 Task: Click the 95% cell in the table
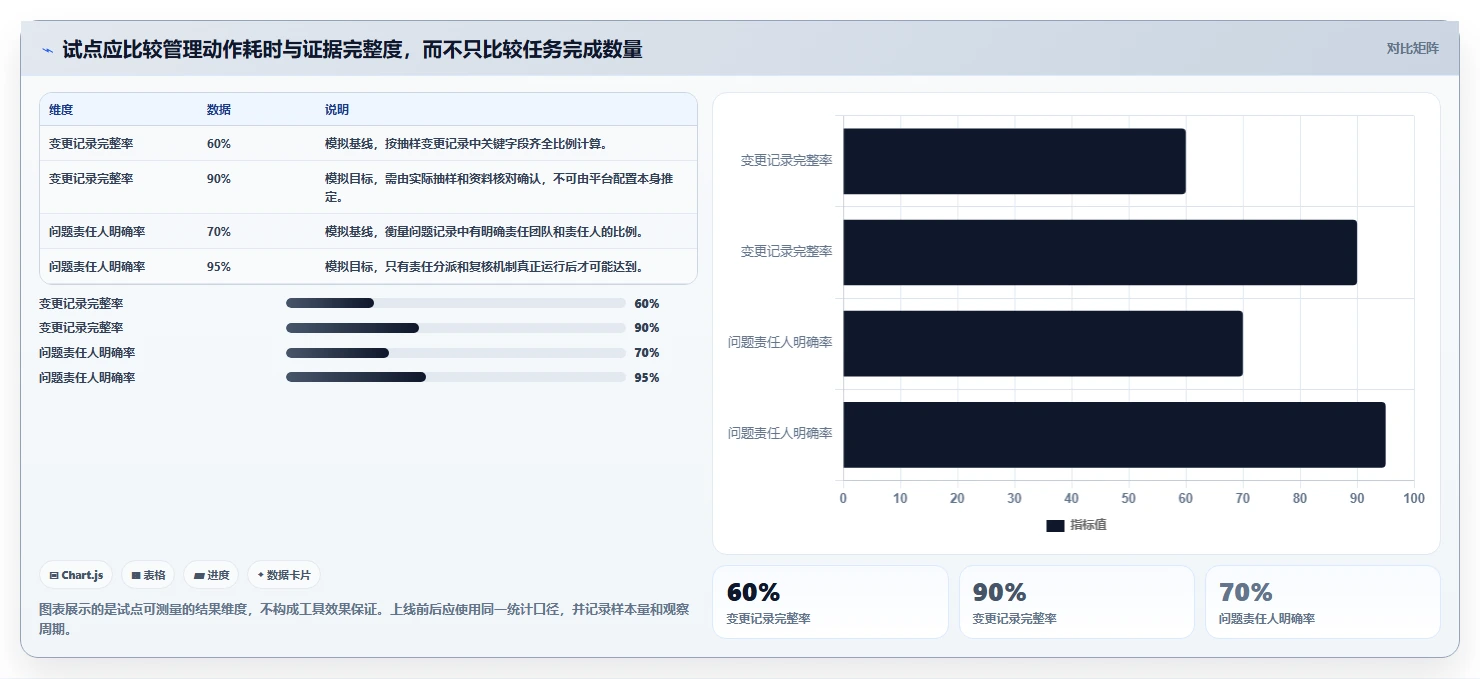[x=219, y=267]
